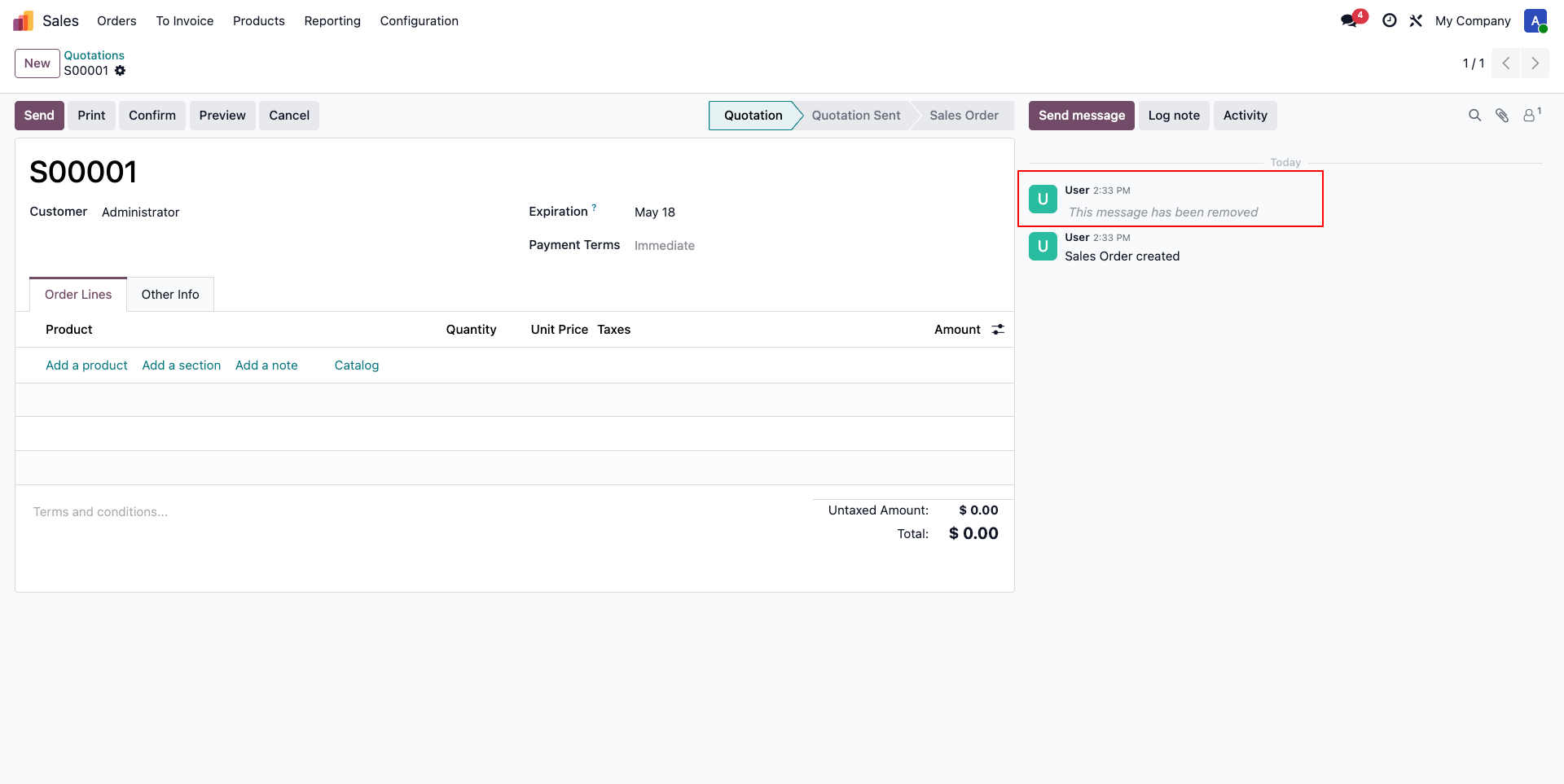Screen dimensions: 1564x784
Task: Click the gear icon next to S00001
Action: tap(120, 71)
